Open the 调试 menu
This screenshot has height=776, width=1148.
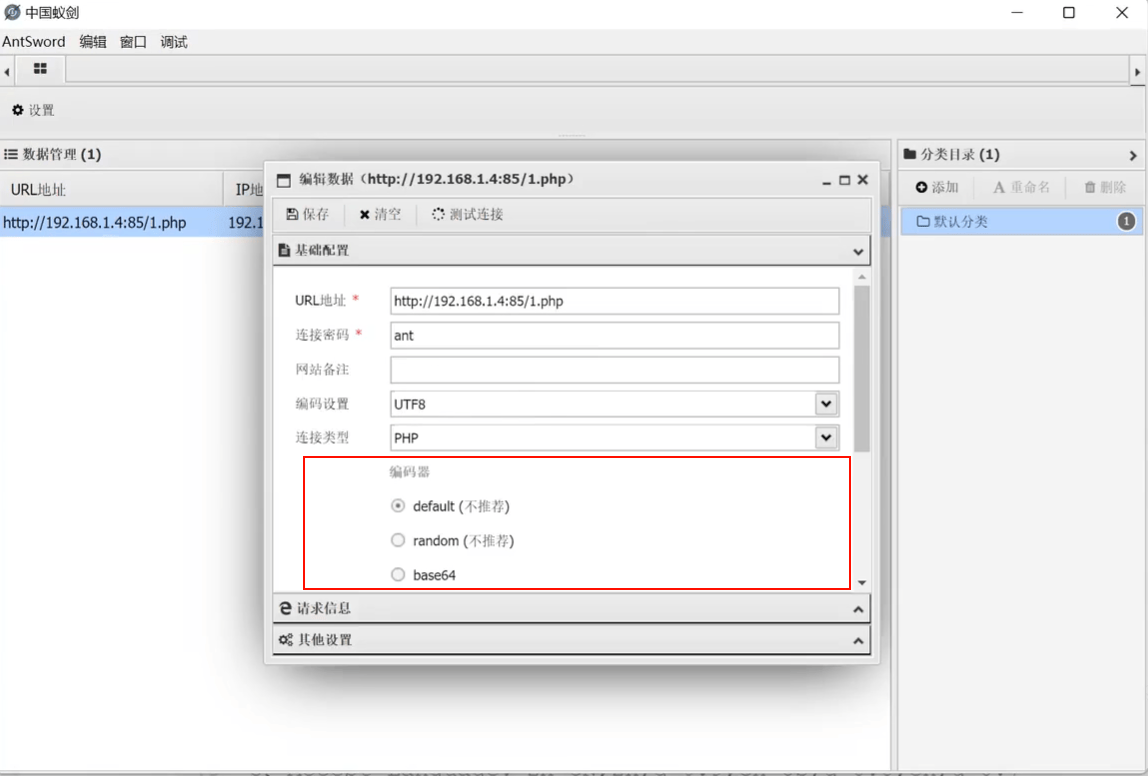click(x=174, y=42)
